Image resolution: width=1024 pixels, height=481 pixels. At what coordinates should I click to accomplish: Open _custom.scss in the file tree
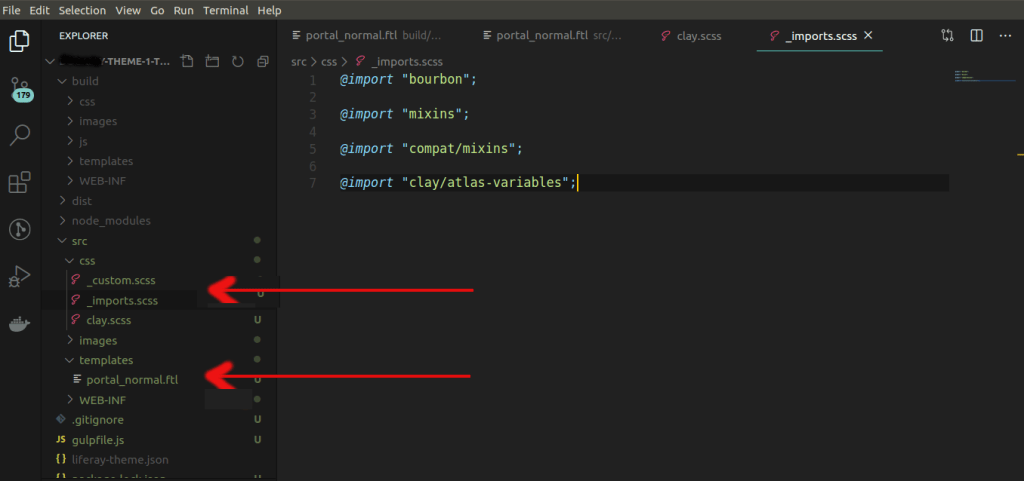pyautogui.click(x=120, y=280)
